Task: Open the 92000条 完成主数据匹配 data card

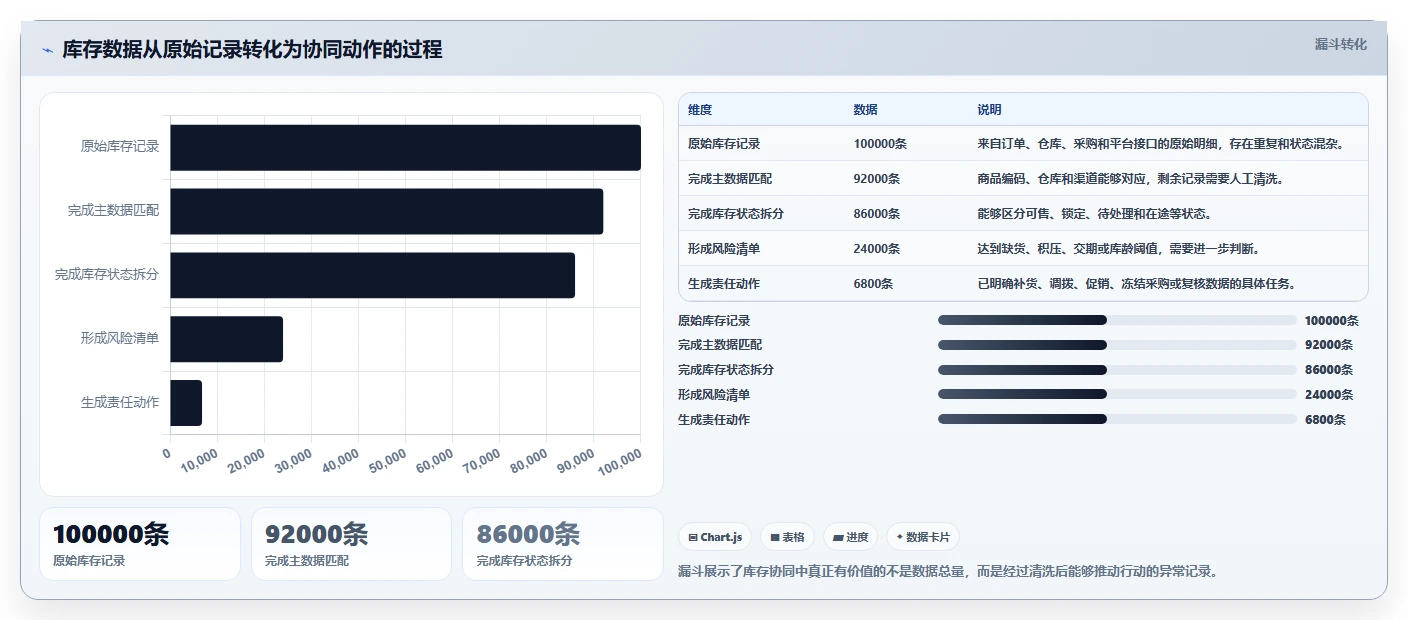Action: tap(352, 544)
